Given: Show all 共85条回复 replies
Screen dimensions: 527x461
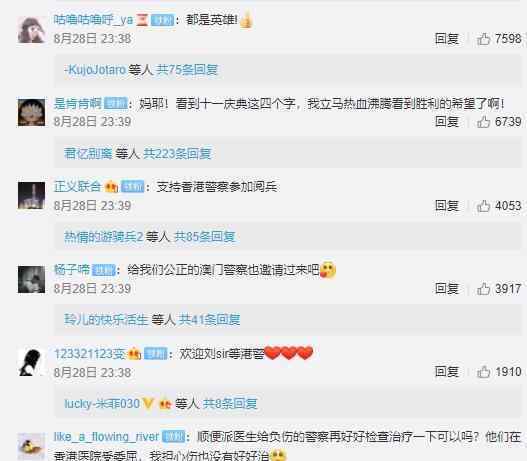Looking at the screenshot, I should click(205, 237).
